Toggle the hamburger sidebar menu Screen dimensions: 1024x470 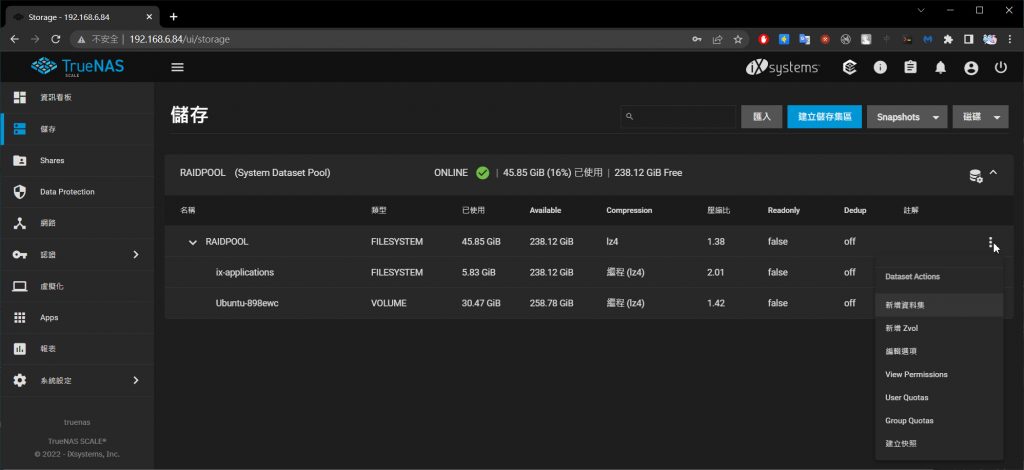[178, 67]
